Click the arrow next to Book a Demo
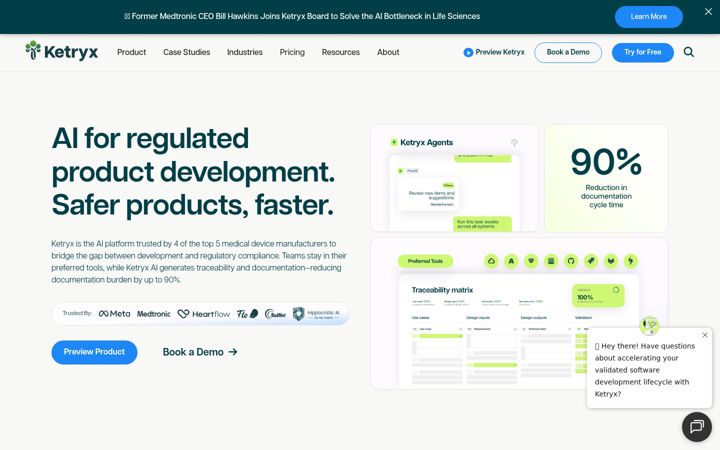Image resolution: width=720 pixels, height=450 pixels. tap(233, 352)
